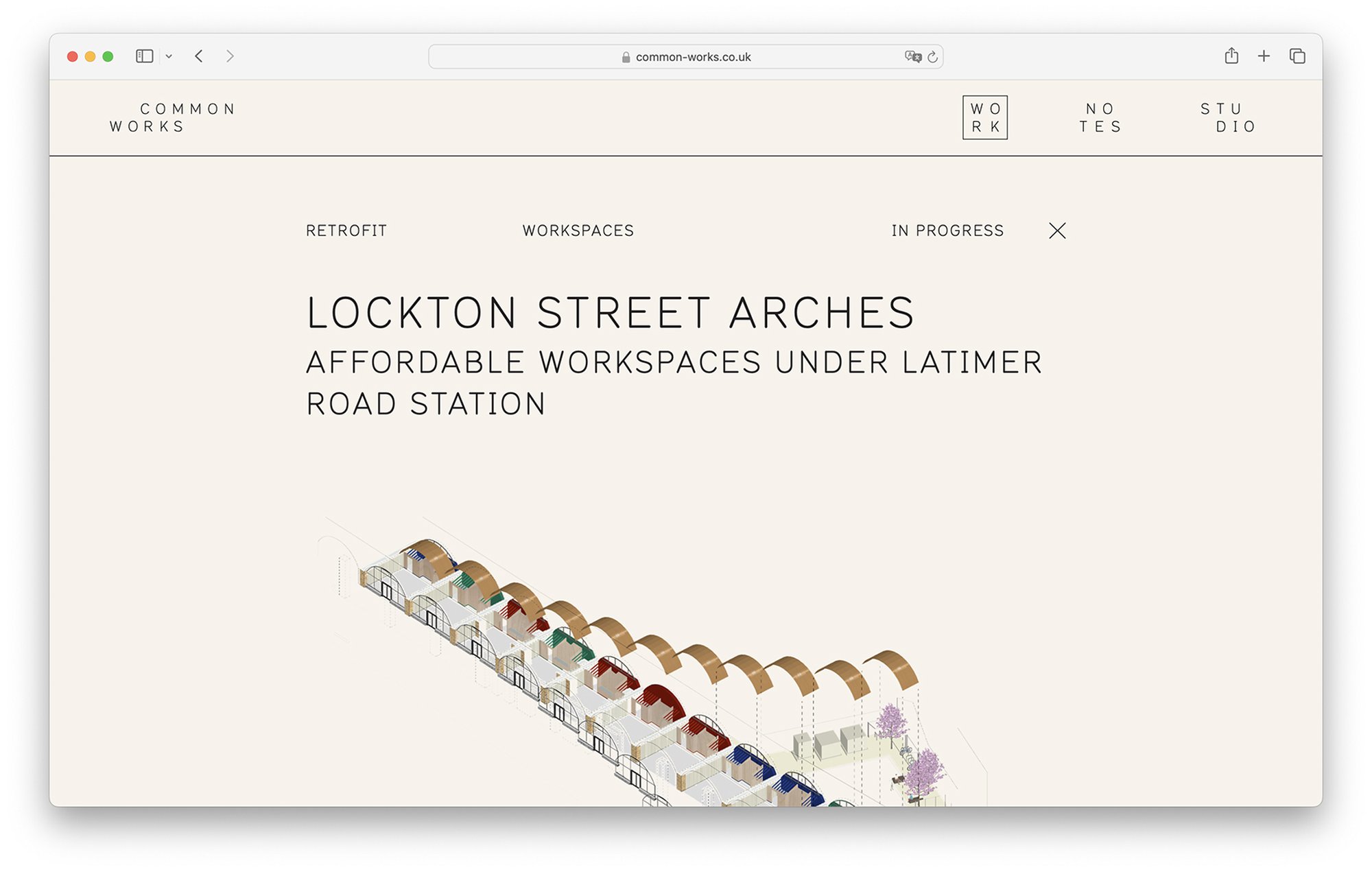Expand the sidebar options chevron dropdown
1372x872 pixels.
pyautogui.click(x=169, y=56)
